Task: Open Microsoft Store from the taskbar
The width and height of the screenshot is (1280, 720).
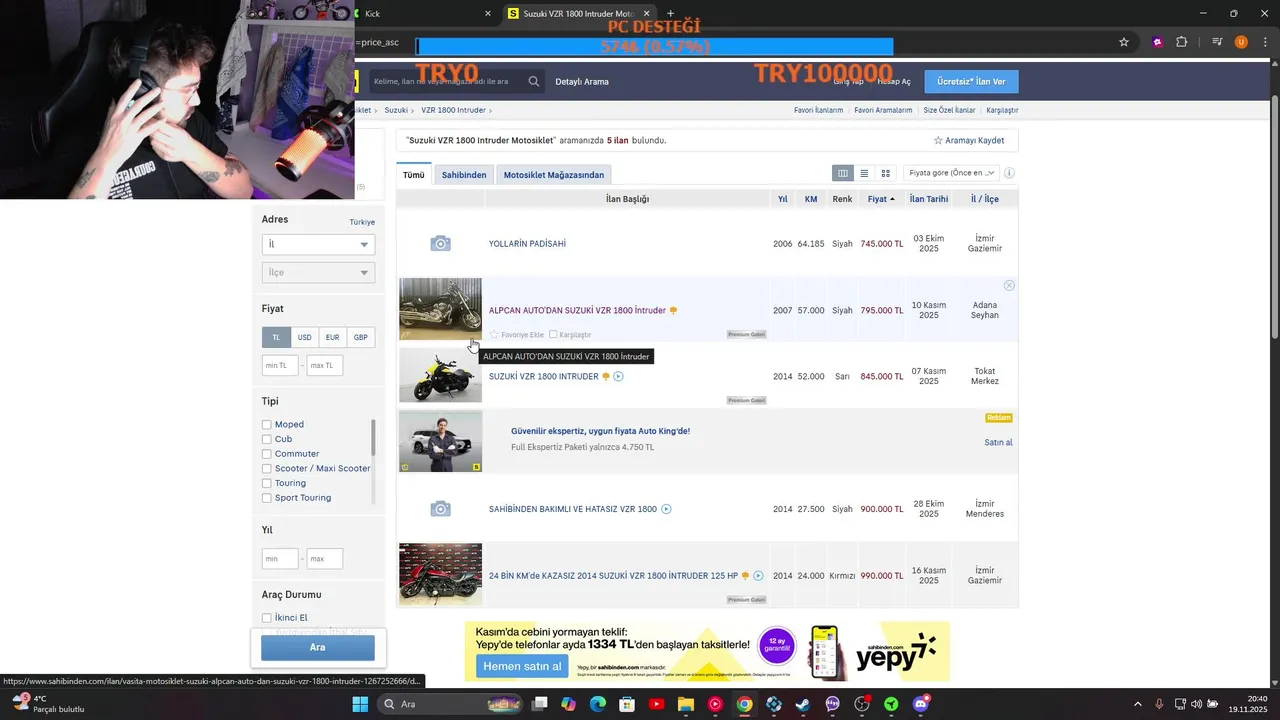Action: 627,704
